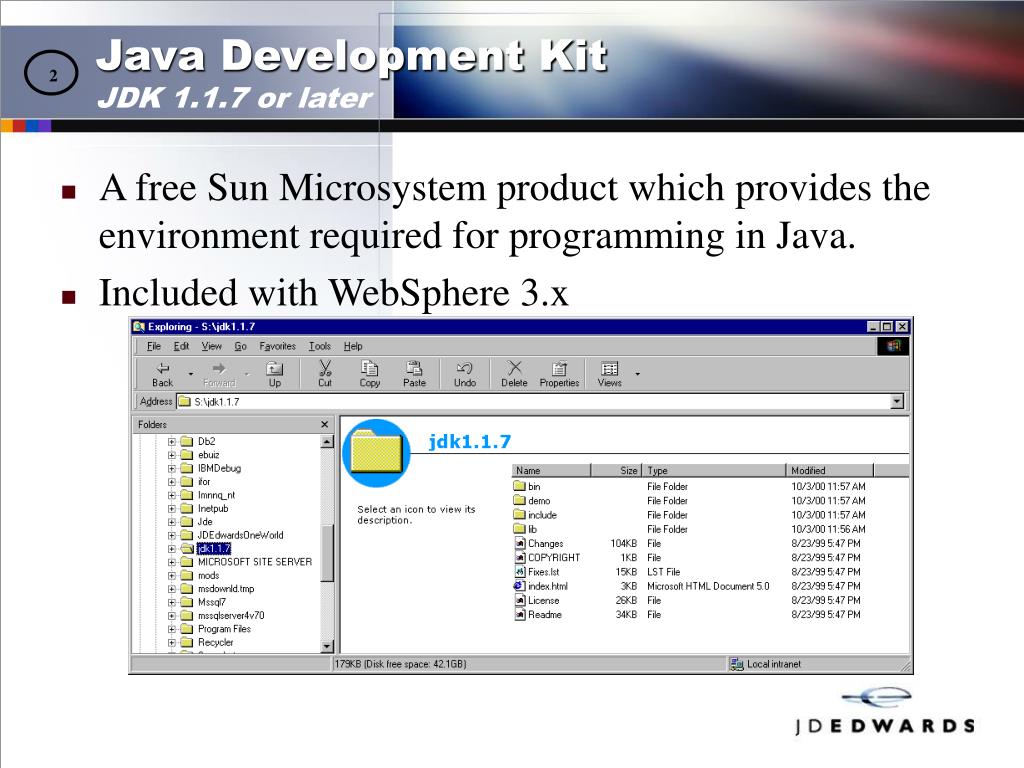This screenshot has height=768, width=1024.
Task: Click the Windows logo throbber icon
Action: [x=893, y=346]
